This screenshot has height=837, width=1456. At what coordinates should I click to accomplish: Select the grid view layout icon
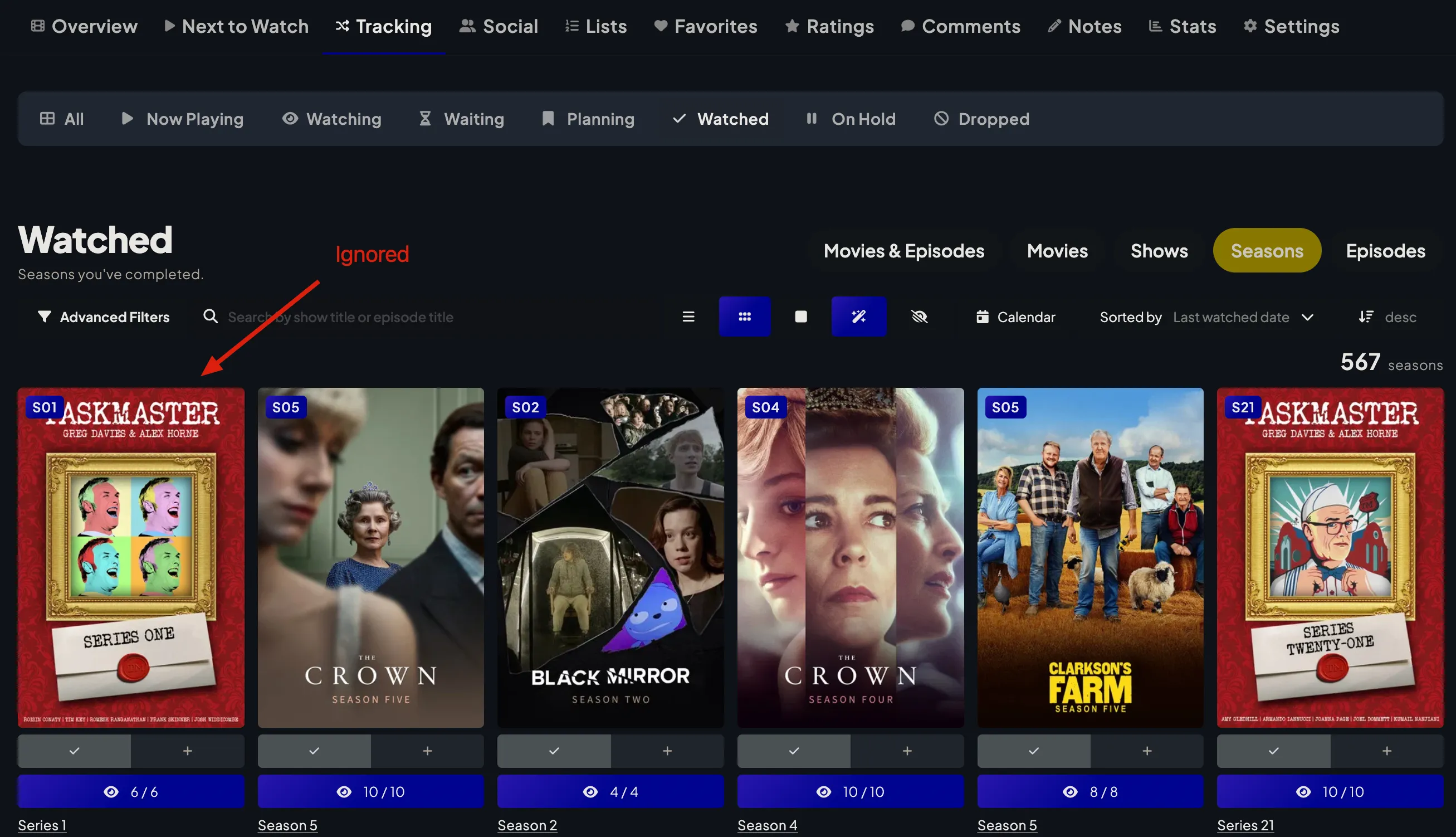click(x=745, y=317)
